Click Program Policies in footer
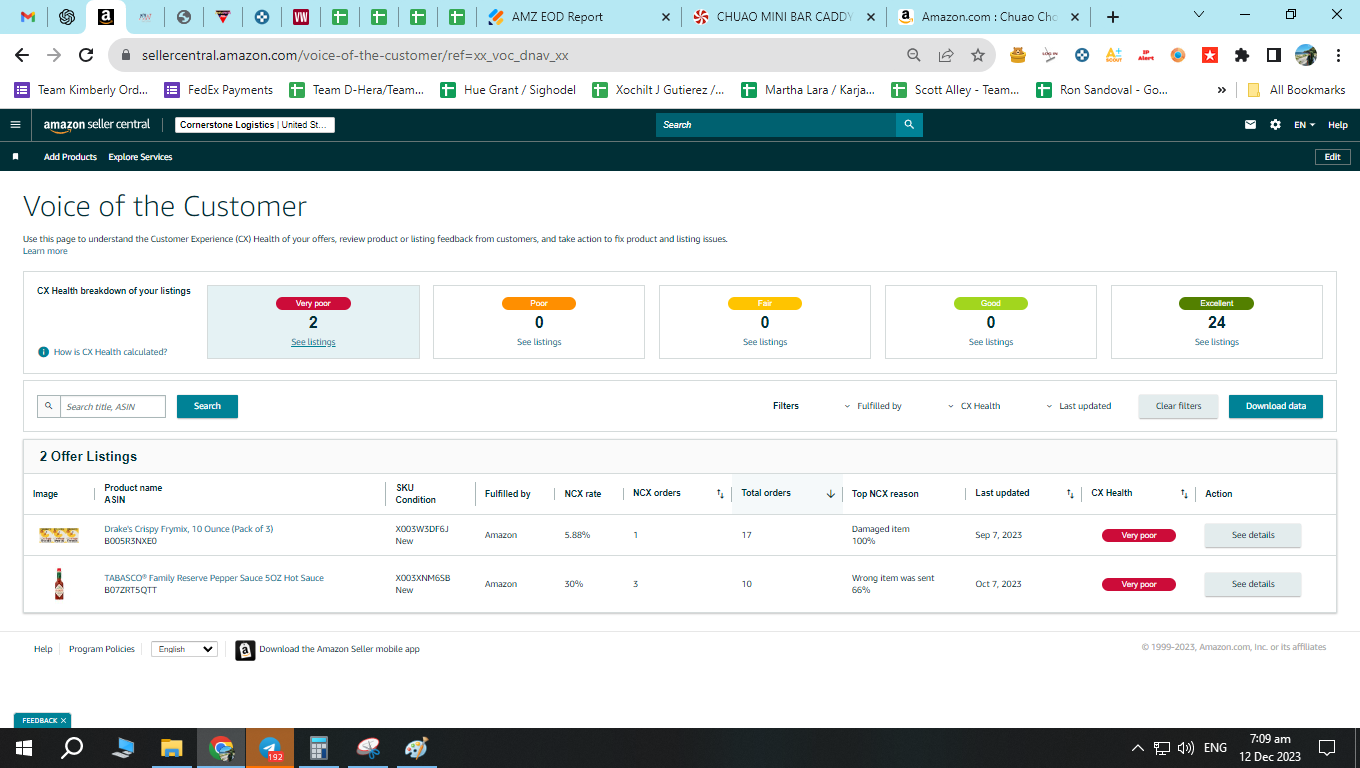The width and height of the screenshot is (1360, 768). [x=102, y=649]
